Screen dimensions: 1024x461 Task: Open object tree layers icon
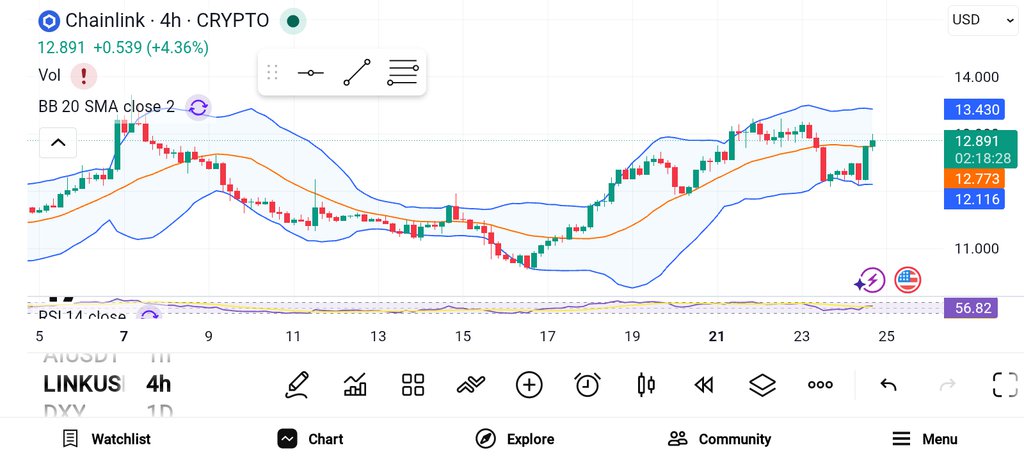click(x=762, y=385)
